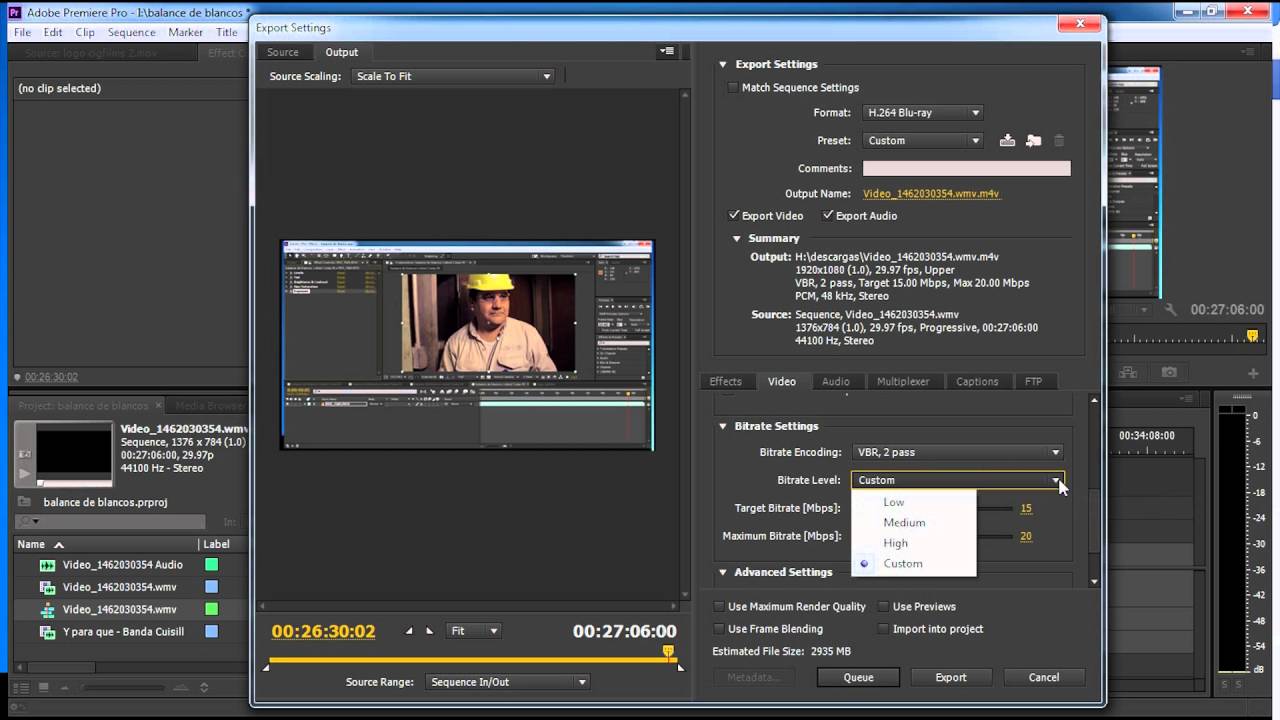Open the Source Range dropdown

(507, 683)
